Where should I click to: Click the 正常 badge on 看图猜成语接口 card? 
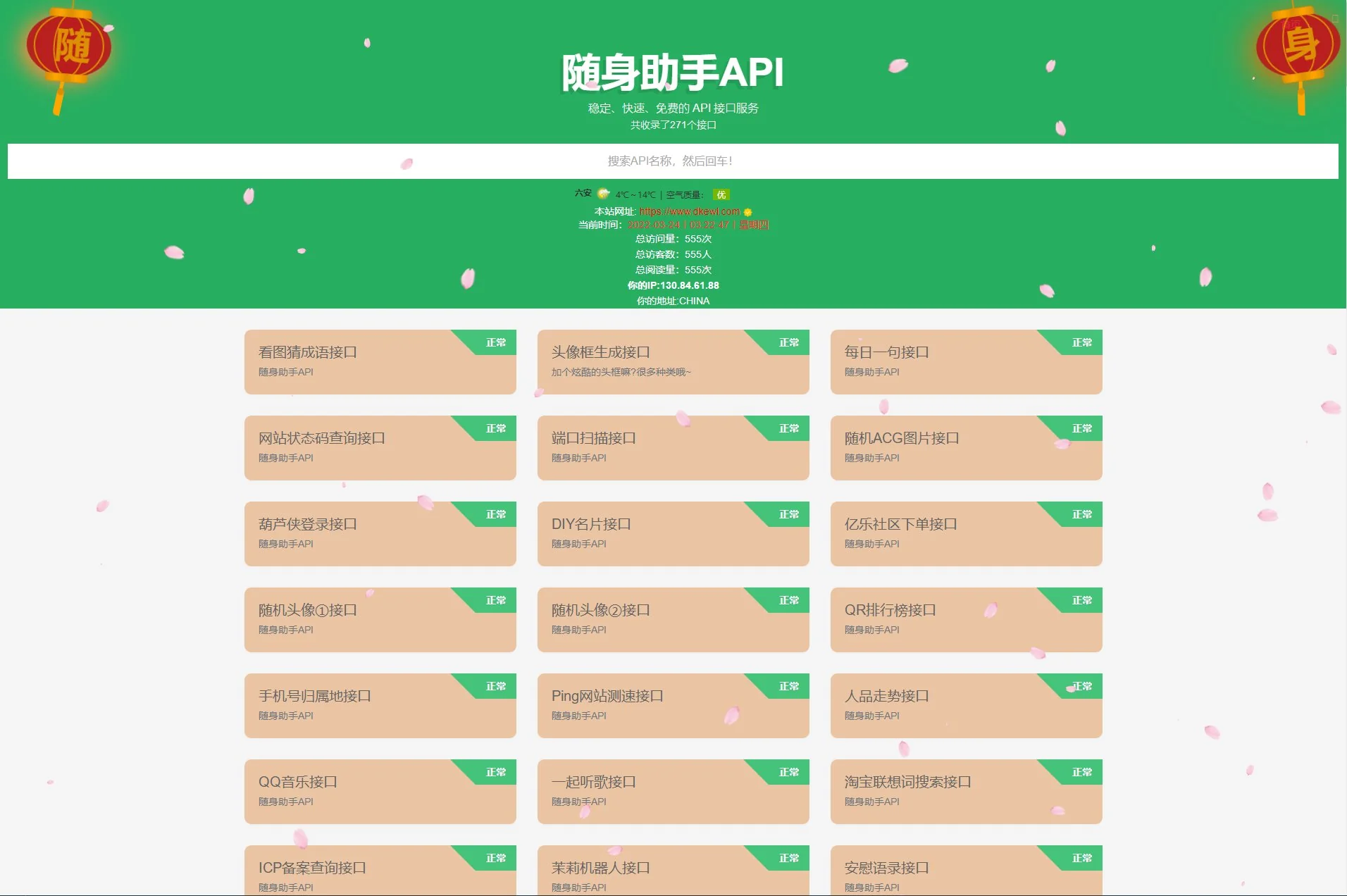click(495, 342)
